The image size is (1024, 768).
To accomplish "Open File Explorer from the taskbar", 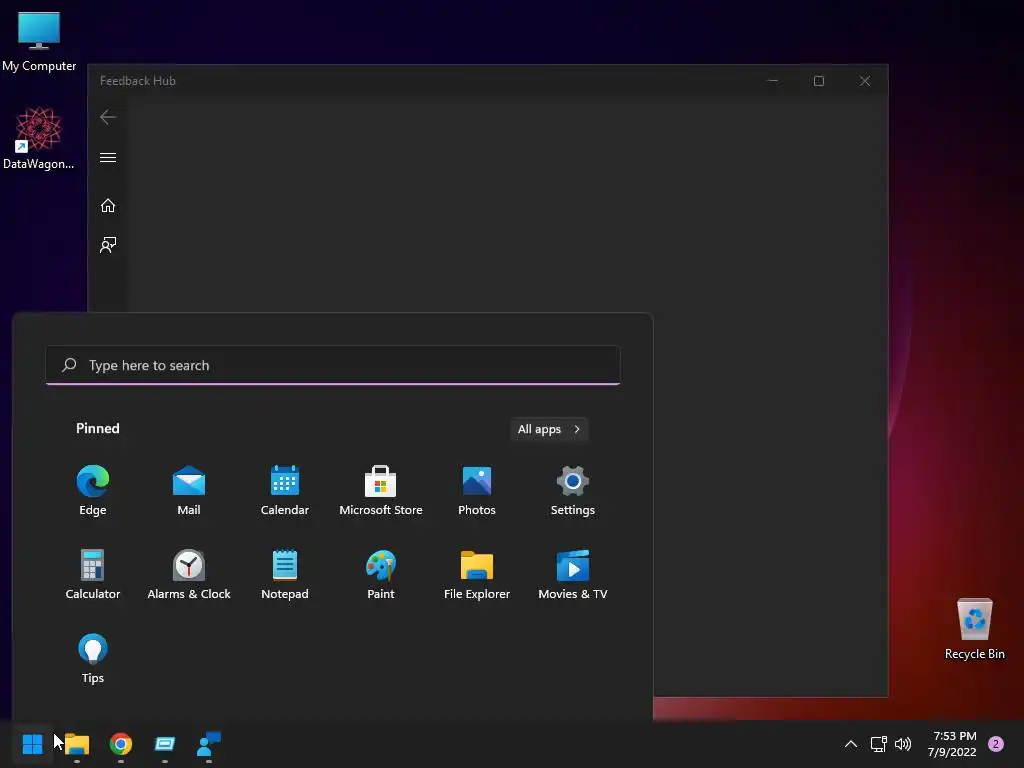I will pyautogui.click(x=77, y=744).
